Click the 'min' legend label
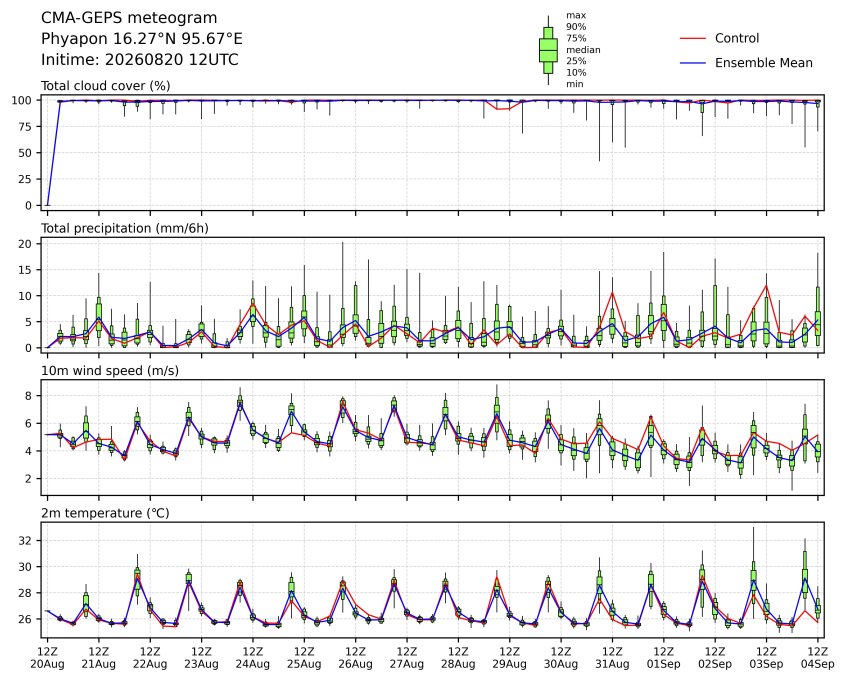846x681 pixels. point(575,84)
